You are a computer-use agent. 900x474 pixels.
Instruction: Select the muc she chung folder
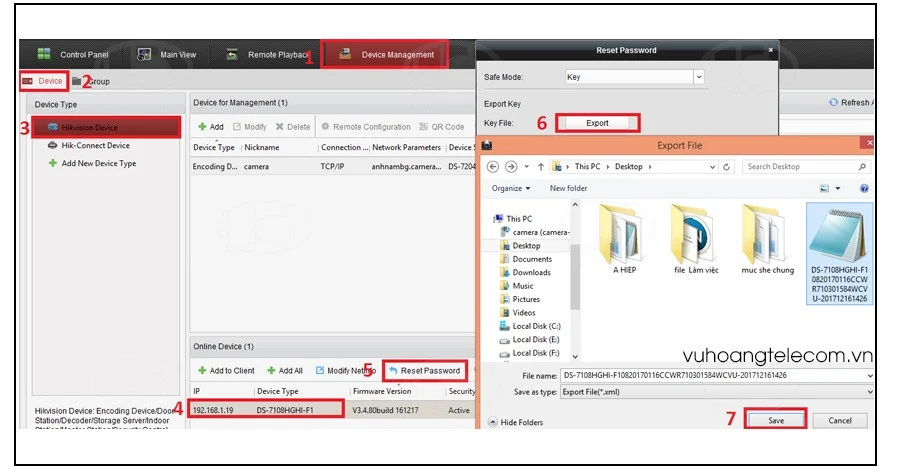(767, 240)
